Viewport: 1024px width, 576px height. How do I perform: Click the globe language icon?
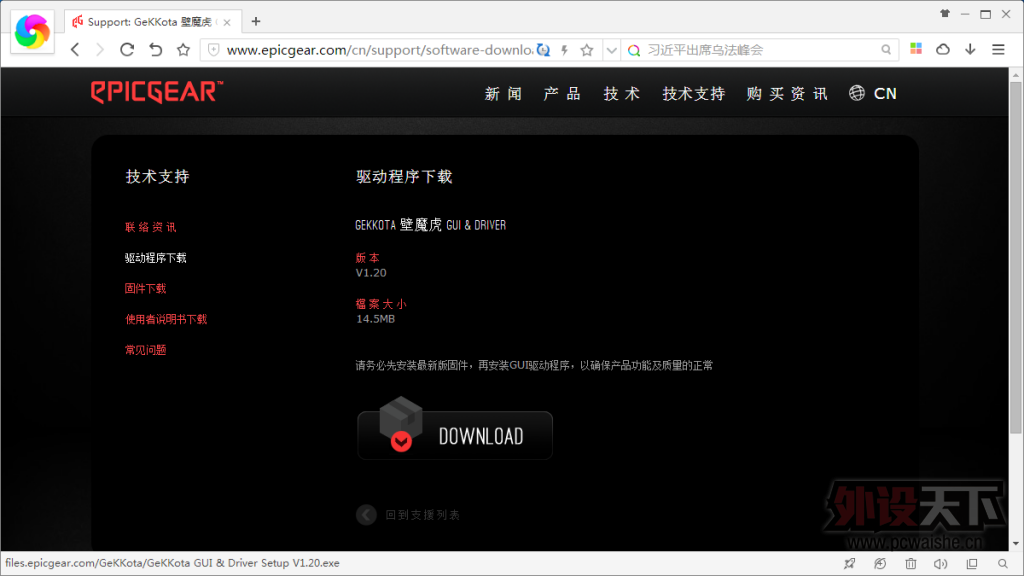[x=857, y=93]
